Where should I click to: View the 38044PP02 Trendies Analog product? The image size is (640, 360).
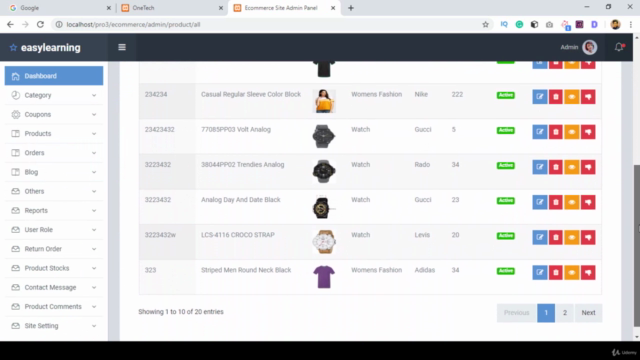[572, 167]
